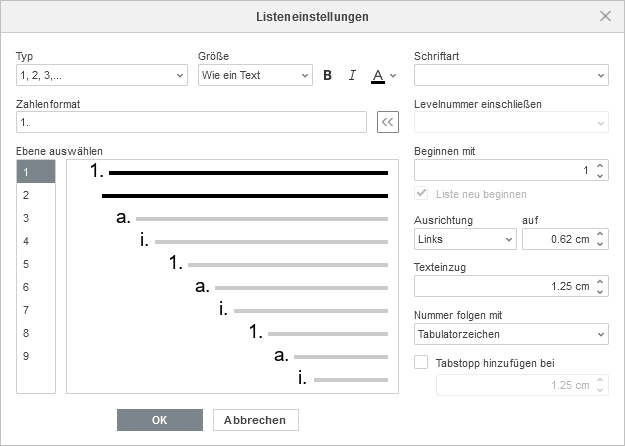This screenshot has height=446, width=625.
Task: Enable Tabstopp hinzufügen bei checkbox
Action: point(421,362)
